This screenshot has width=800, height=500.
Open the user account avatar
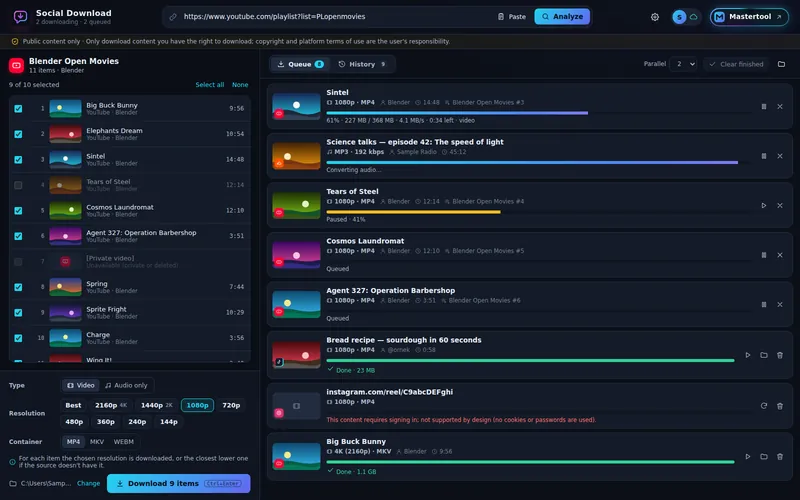(679, 17)
